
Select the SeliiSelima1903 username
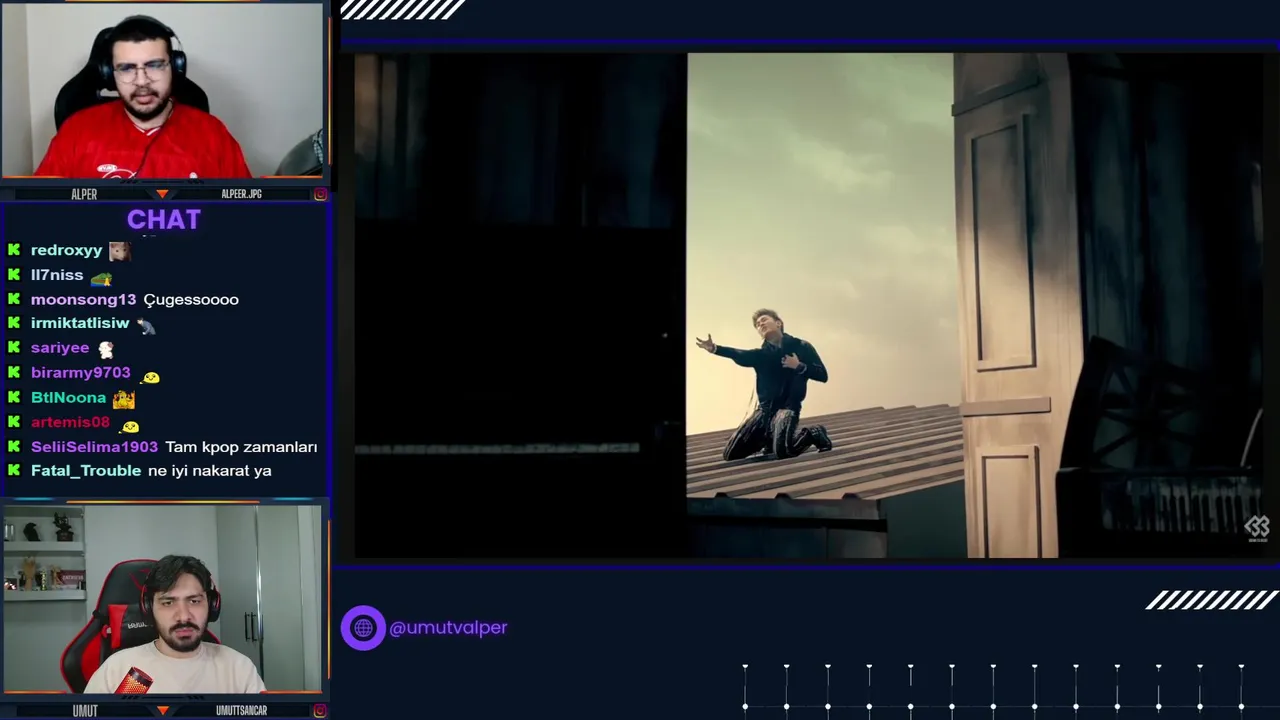click(x=94, y=447)
